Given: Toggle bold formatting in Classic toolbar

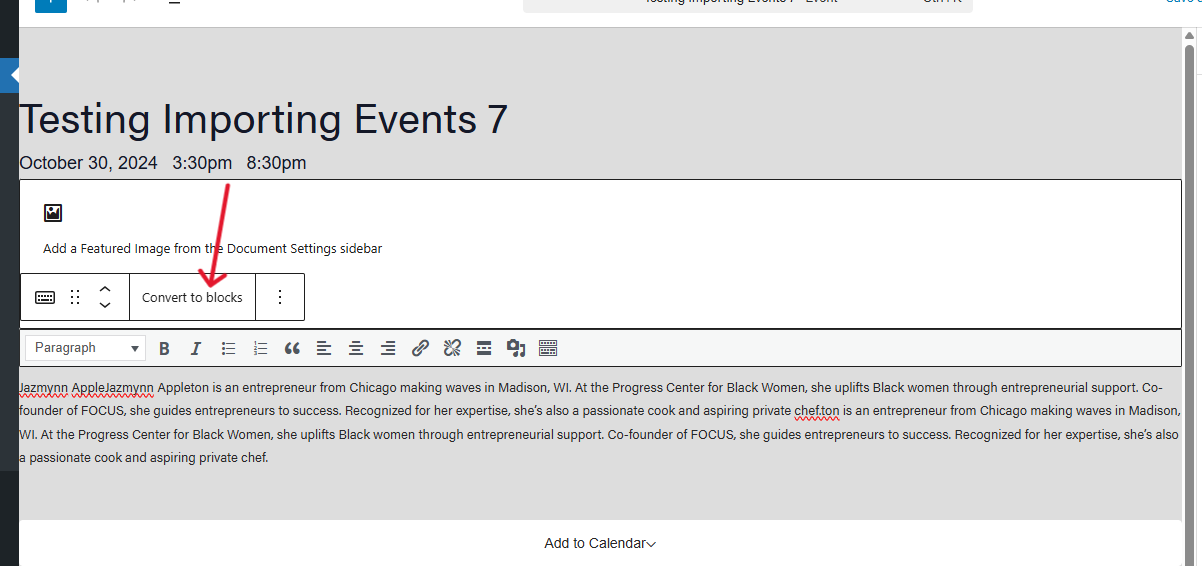Looking at the screenshot, I should click(165, 348).
